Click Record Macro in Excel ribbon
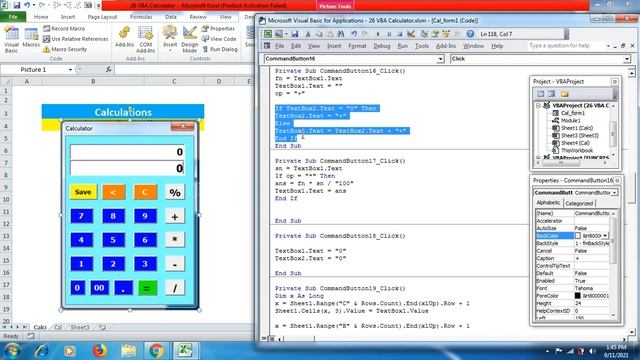The height and width of the screenshot is (360, 640). 64,29
